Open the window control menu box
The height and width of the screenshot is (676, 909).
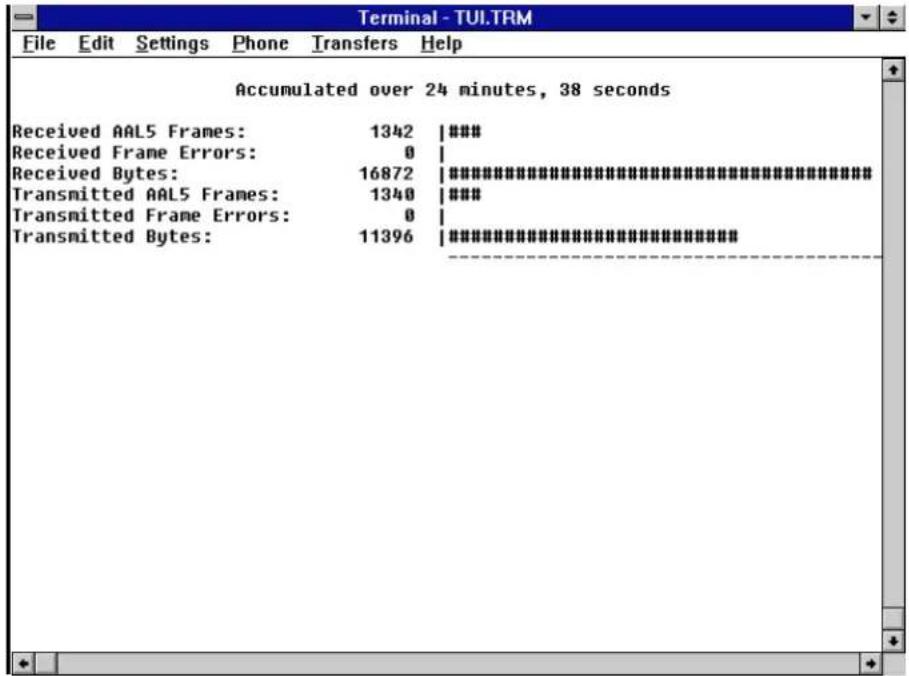pyautogui.click(x=24, y=17)
